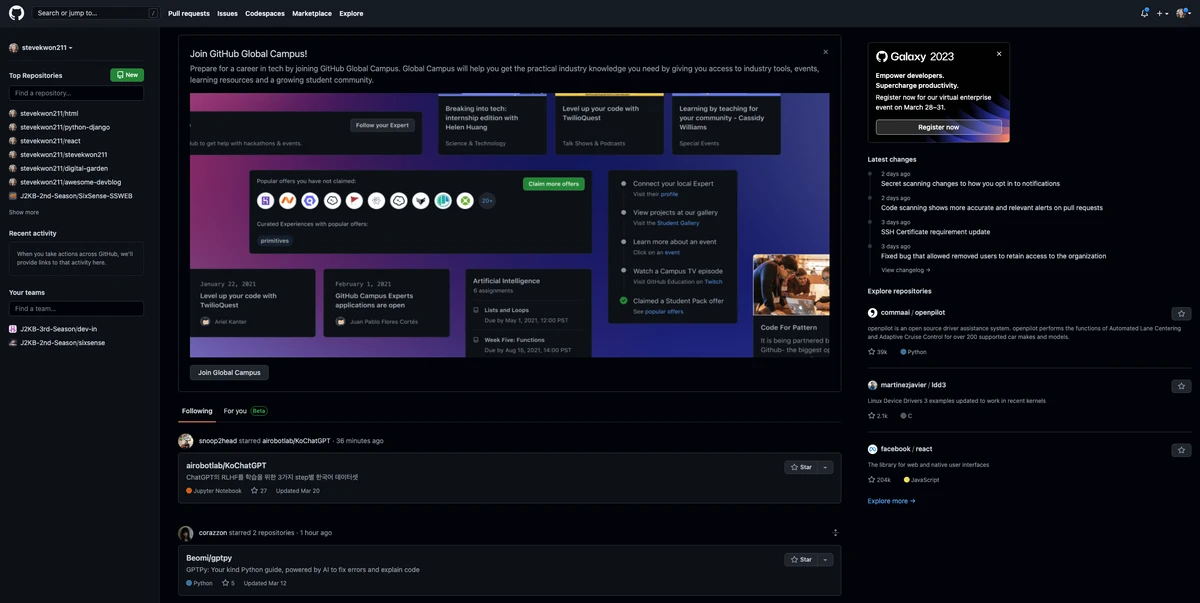
Task: Star the martinezjavier/ldd3 repository icon
Action: coord(1181,386)
